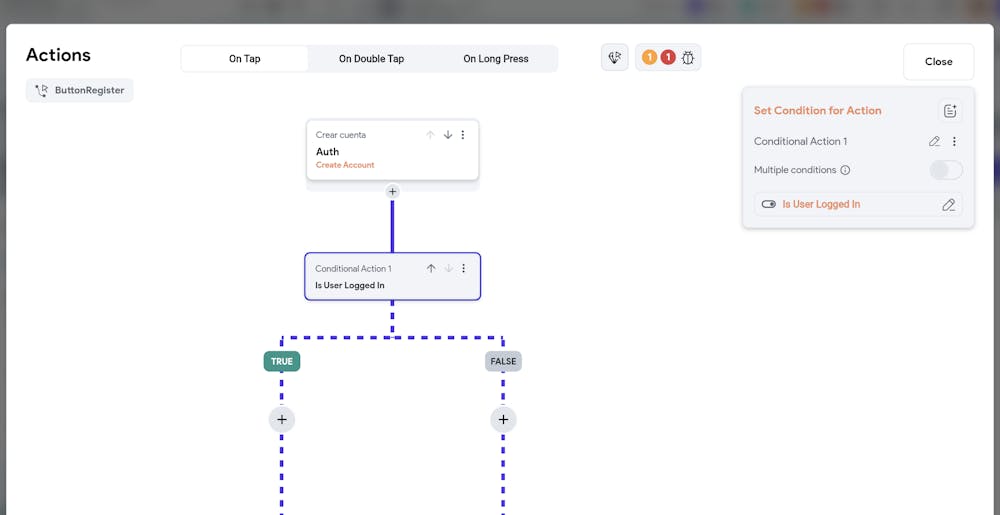Open side panel Conditional Action 1 options menu

954,141
